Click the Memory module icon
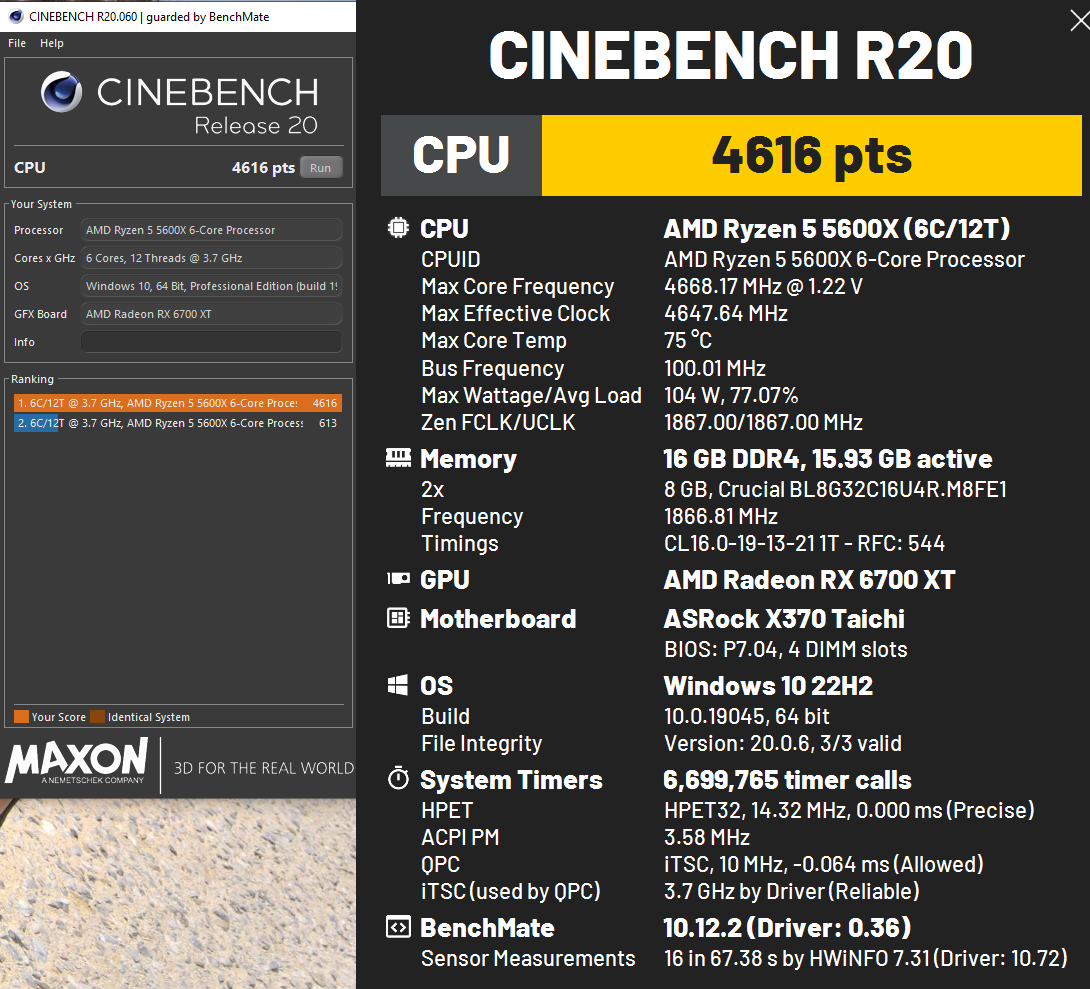 pos(398,457)
